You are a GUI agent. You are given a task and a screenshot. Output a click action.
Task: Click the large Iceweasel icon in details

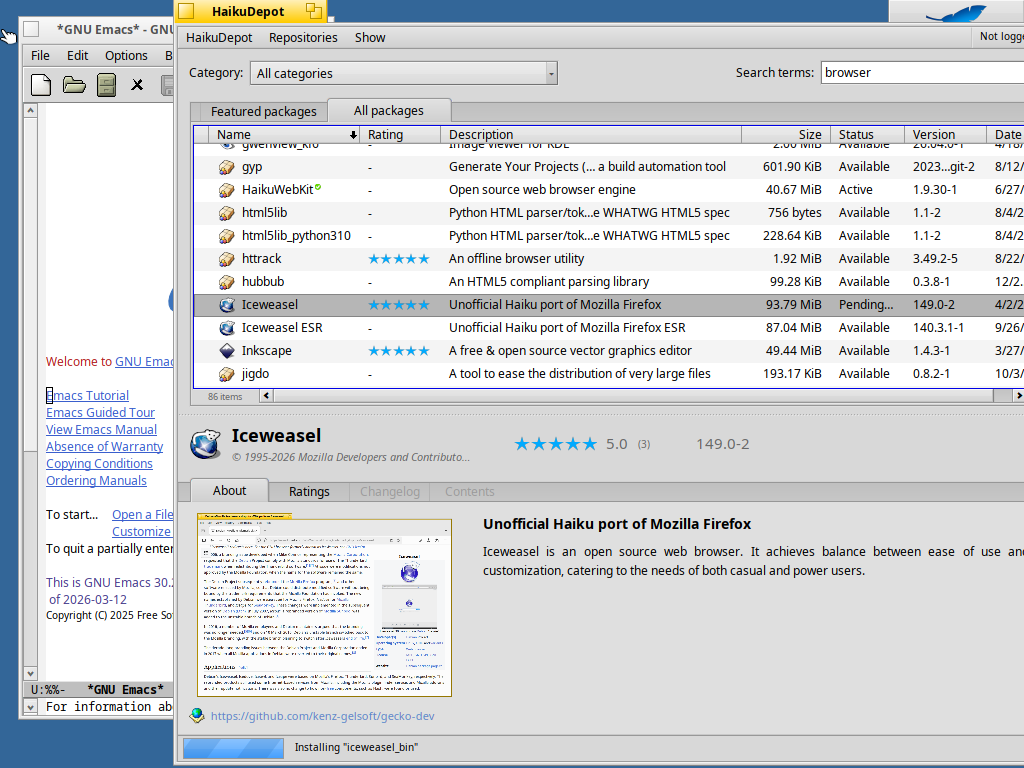point(206,444)
